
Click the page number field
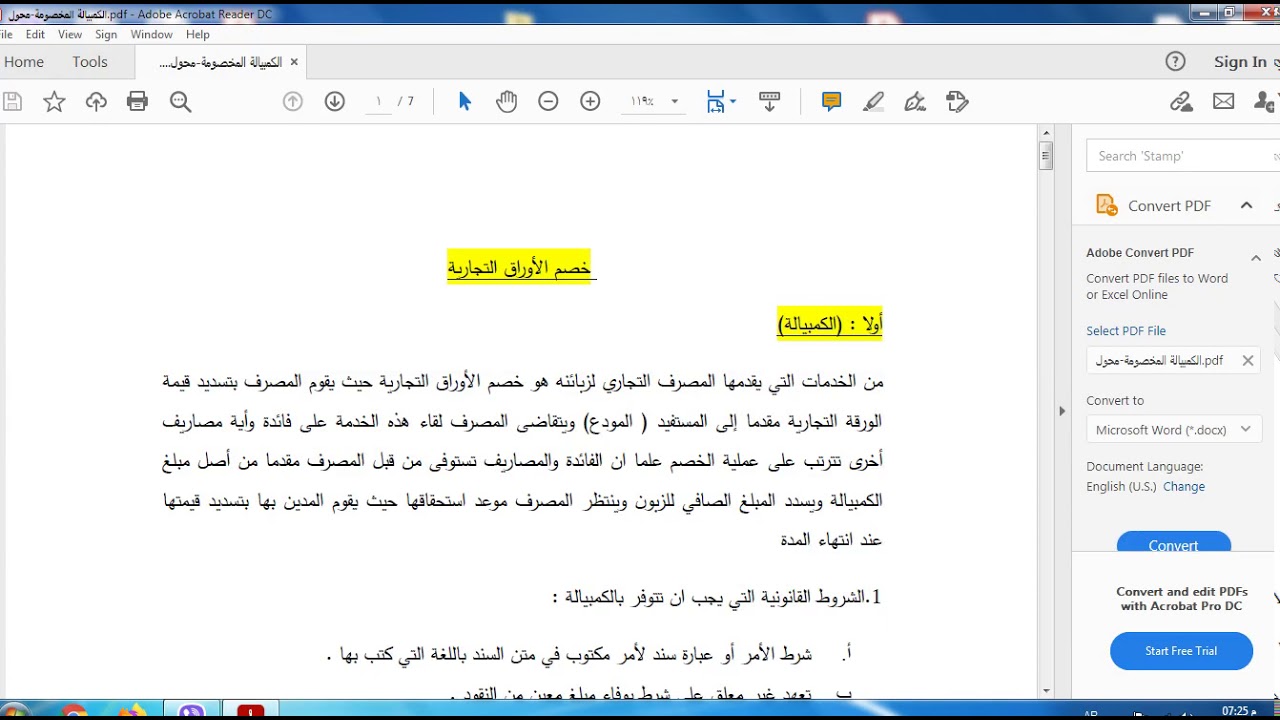click(378, 101)
